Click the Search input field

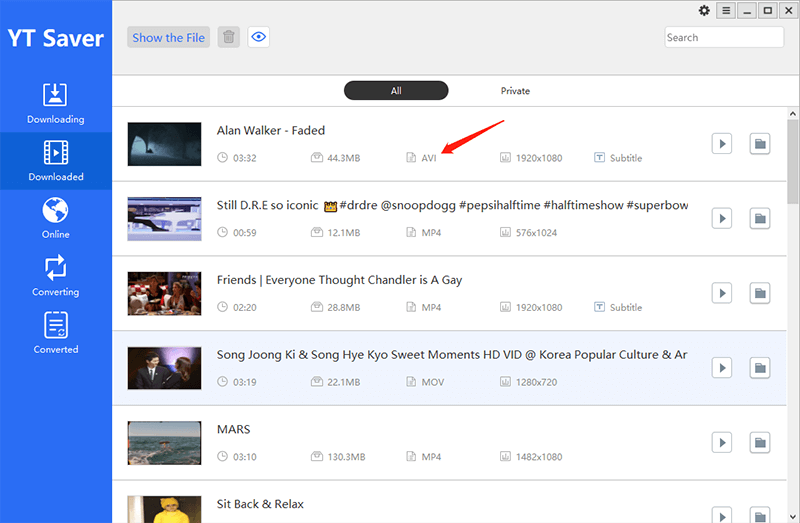(x=724, y=37)
